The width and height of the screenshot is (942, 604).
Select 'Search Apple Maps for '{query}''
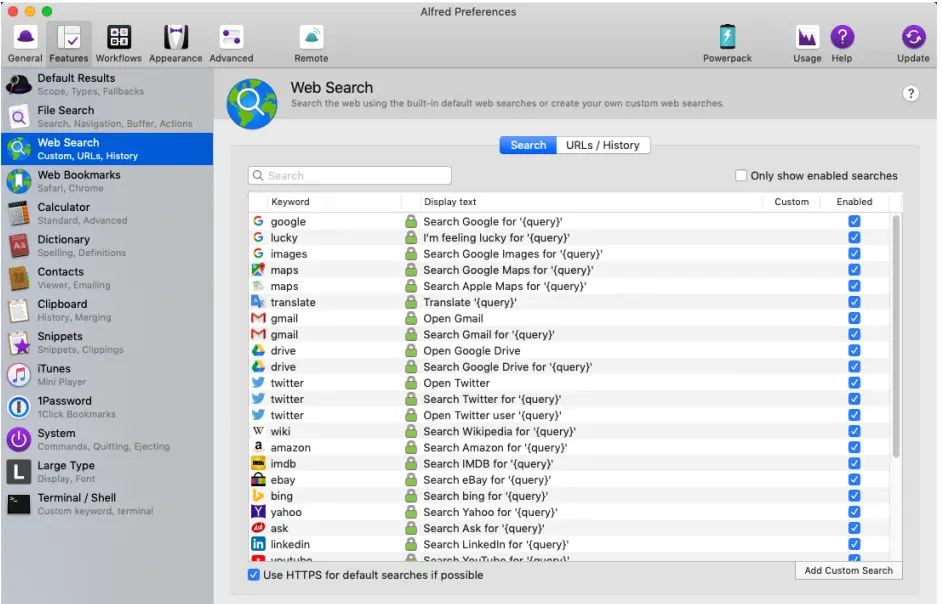click(505, 286)
